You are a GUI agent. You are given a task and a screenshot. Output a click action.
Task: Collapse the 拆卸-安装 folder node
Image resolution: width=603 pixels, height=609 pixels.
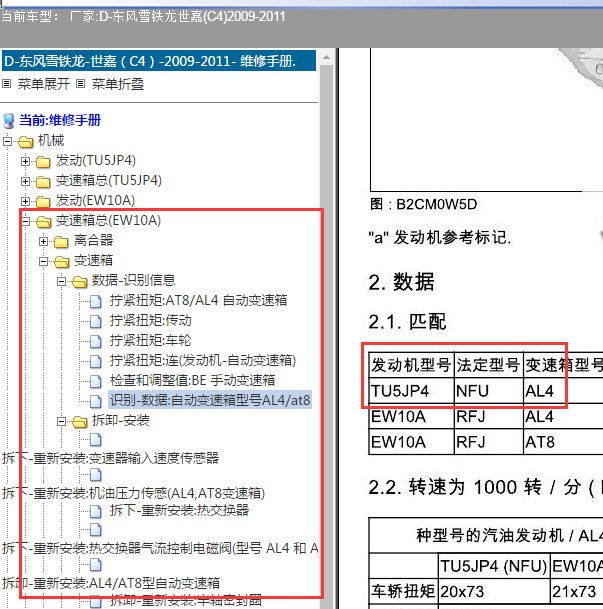pyautogui.click(x=61, y=421)
